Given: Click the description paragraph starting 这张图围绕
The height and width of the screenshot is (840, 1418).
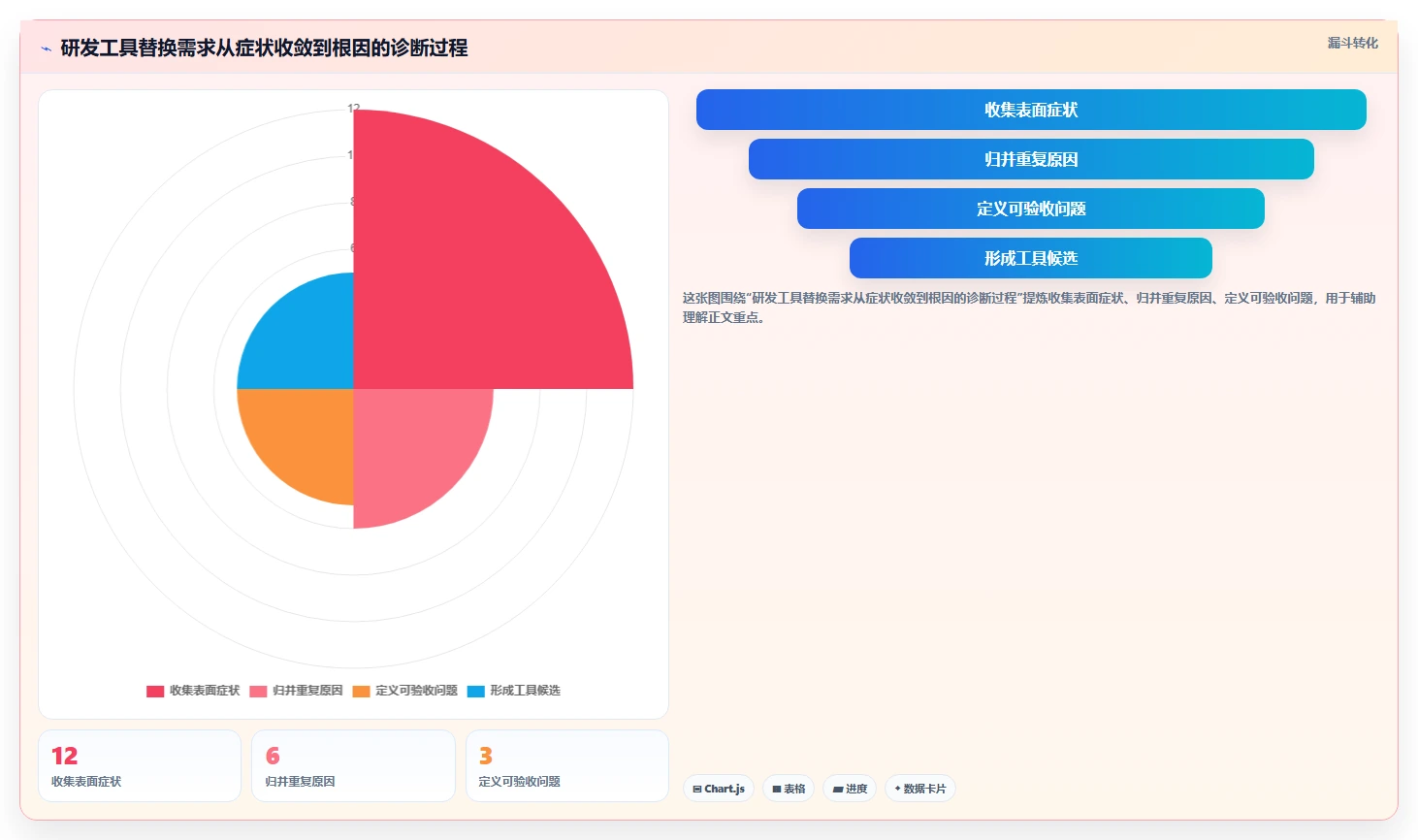Looking at the screenshot, I should [1029, 307].
